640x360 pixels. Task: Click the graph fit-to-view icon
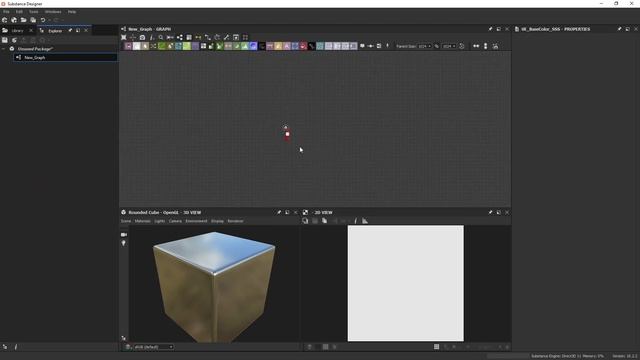(124, 37)
